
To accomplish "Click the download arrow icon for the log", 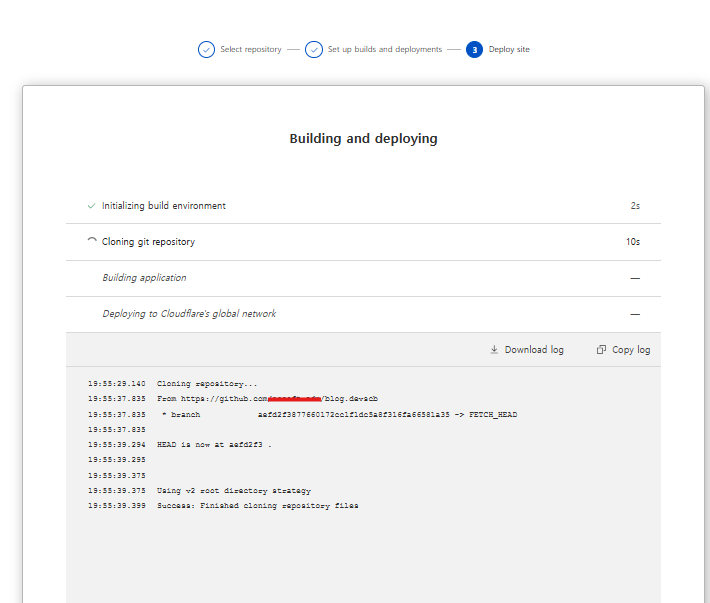I will click(494, 350).
